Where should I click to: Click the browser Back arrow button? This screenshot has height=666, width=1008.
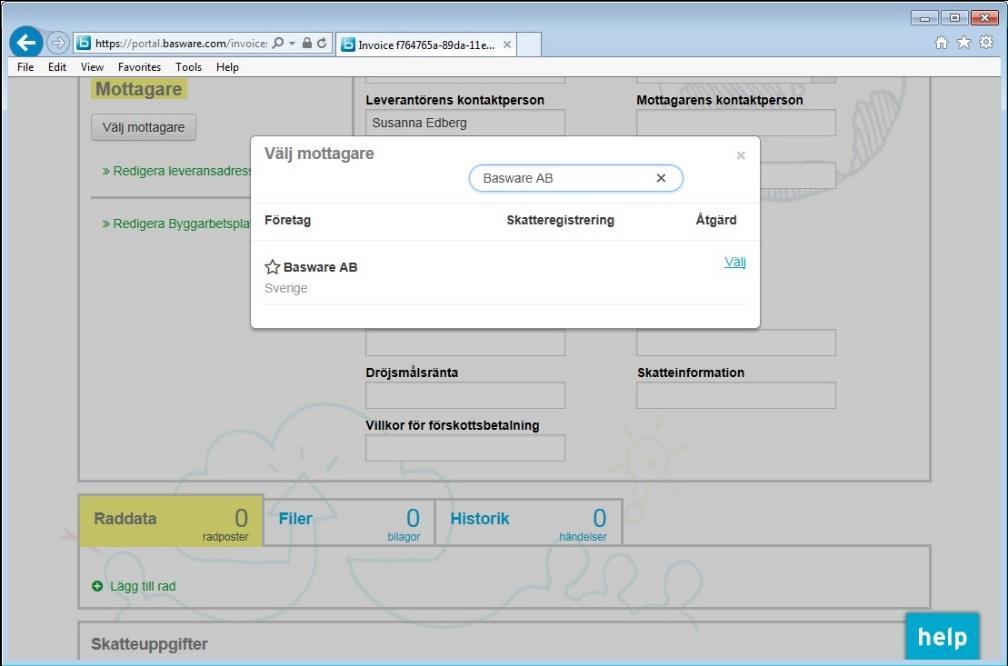point(26,43)
